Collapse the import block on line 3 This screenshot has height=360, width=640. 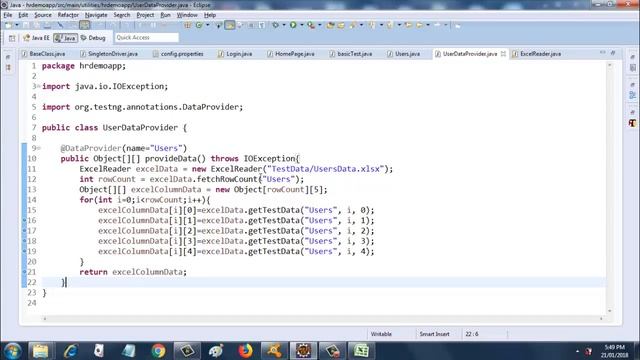click(39, 86)
